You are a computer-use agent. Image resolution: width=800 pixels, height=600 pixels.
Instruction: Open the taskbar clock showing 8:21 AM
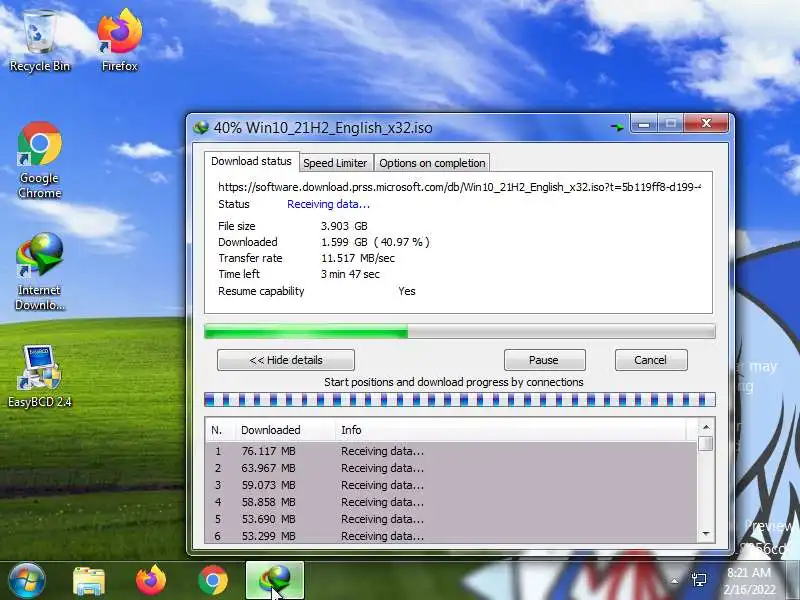[749, 581]
